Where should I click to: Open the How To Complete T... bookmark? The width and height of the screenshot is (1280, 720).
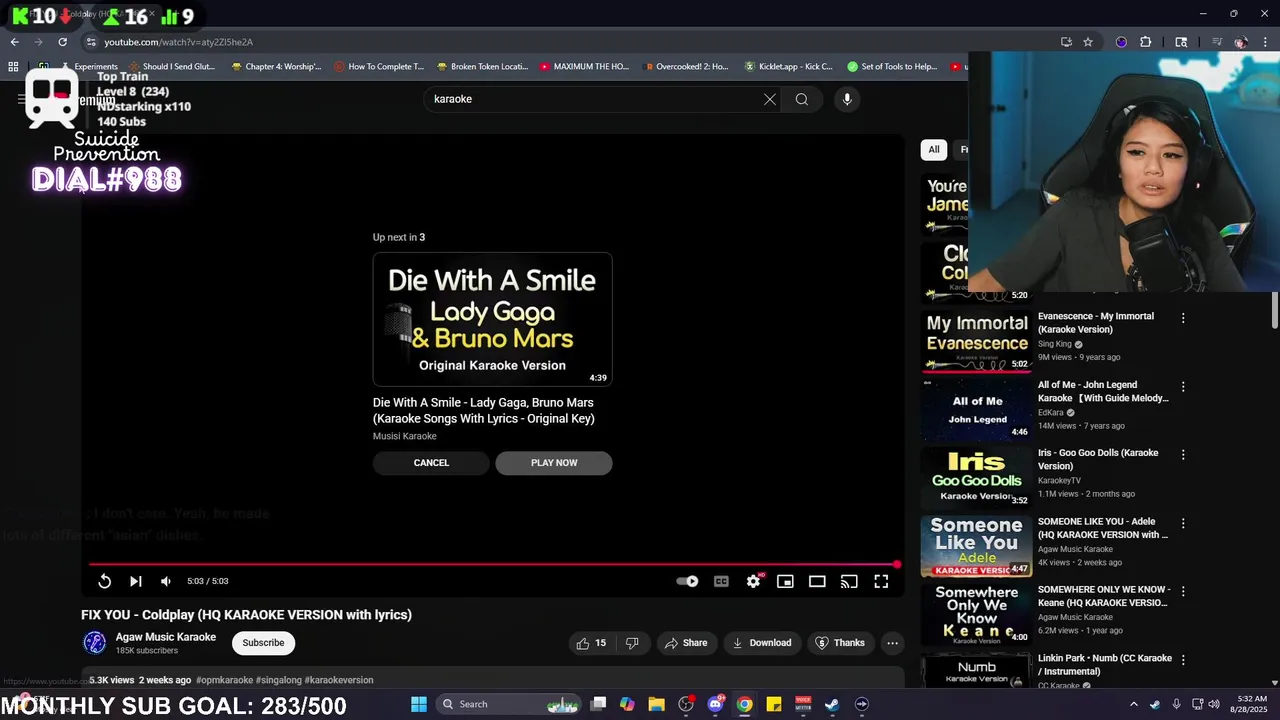pos(379,67)
